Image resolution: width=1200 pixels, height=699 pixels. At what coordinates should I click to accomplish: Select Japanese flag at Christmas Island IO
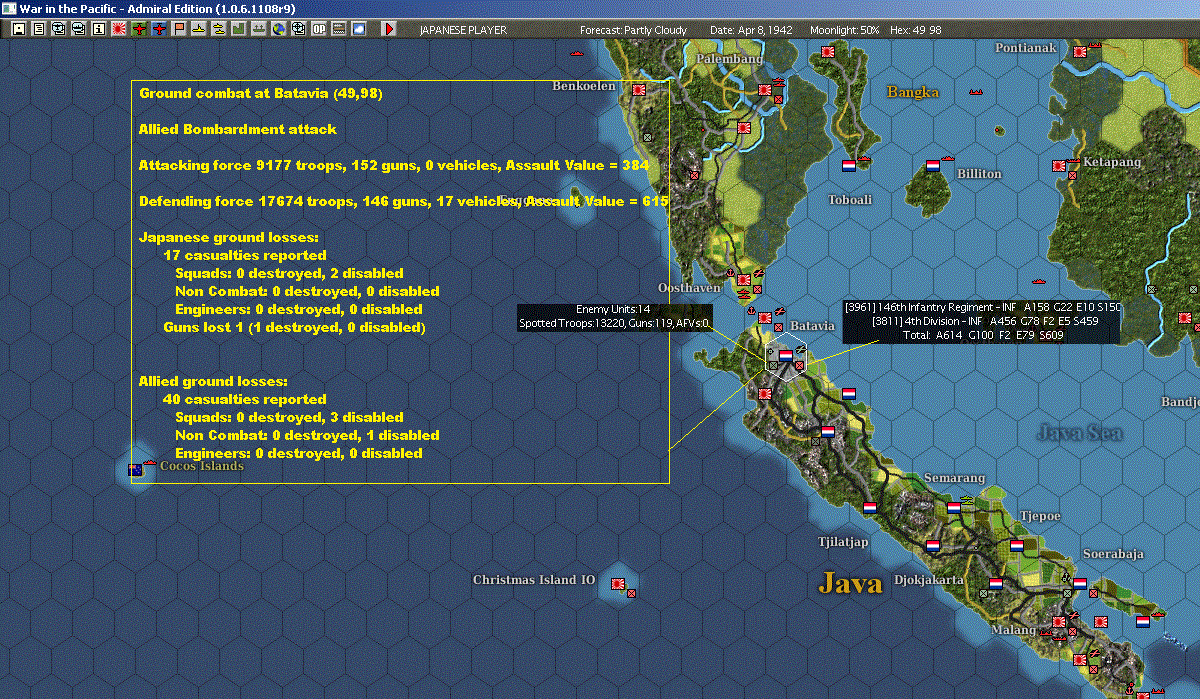(x=618, y=582)
